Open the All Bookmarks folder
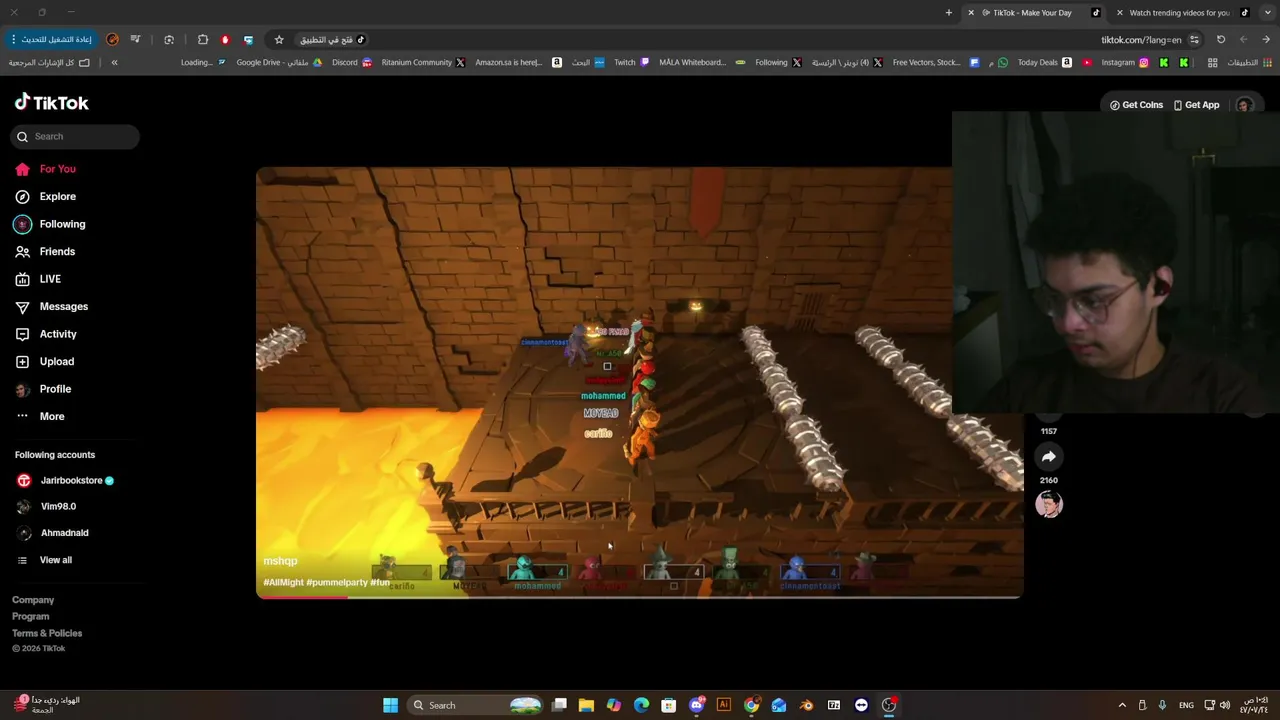Viewport: 1280px width, 720px height. (x=49, y=62)
